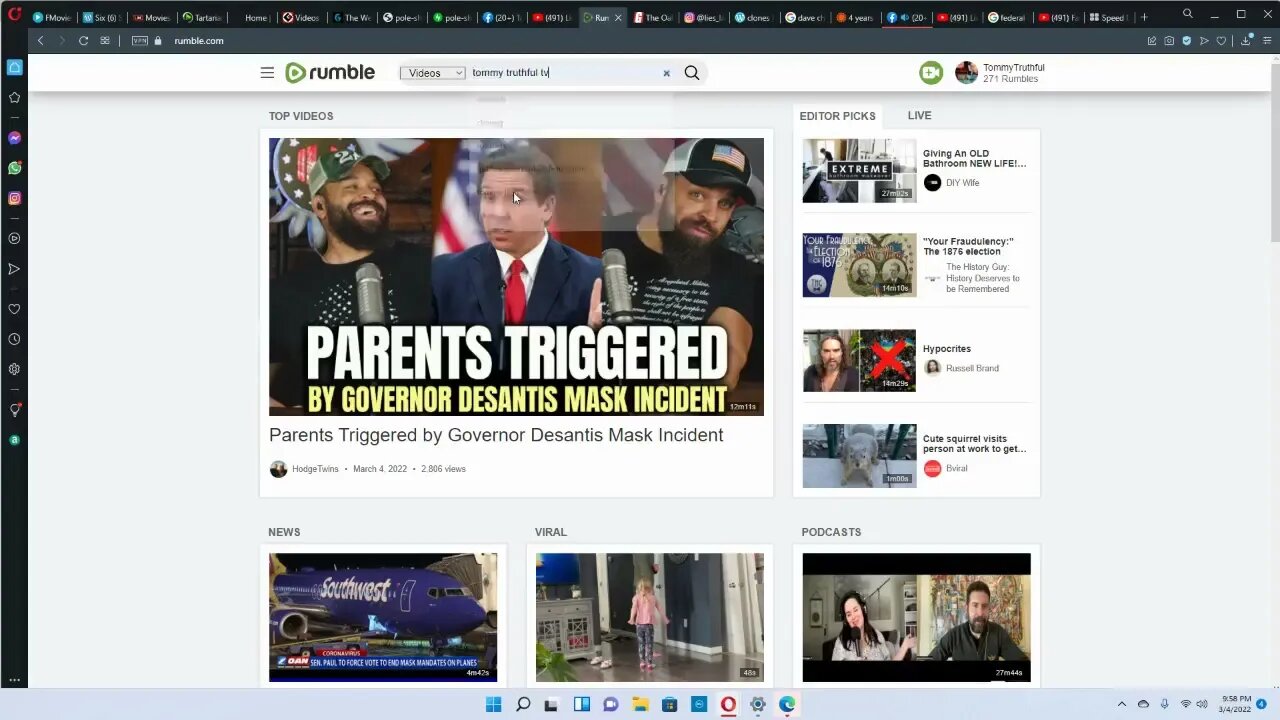This screenshot has width=1280, height=720.
Task: Open the DIY Wife channel link
Action: point(962,183)
